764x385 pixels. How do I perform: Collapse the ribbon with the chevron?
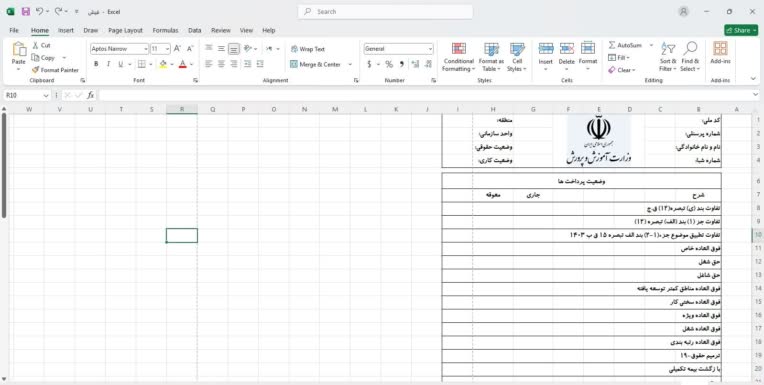coord(753,78)
